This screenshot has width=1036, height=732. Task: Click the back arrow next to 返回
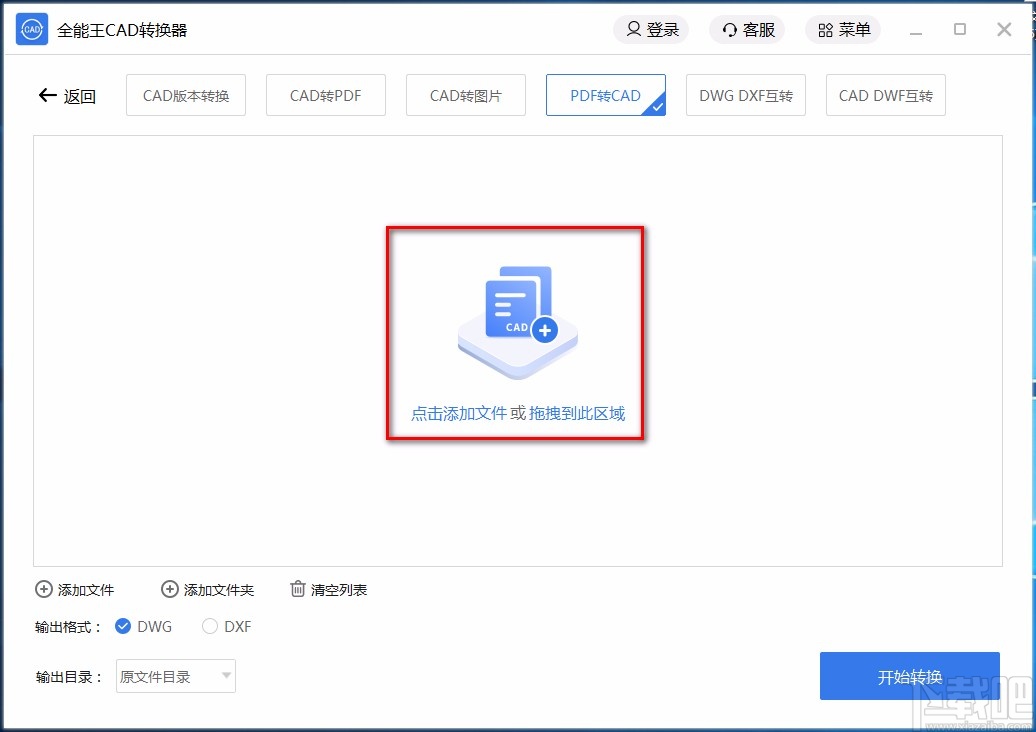point(46,95)
